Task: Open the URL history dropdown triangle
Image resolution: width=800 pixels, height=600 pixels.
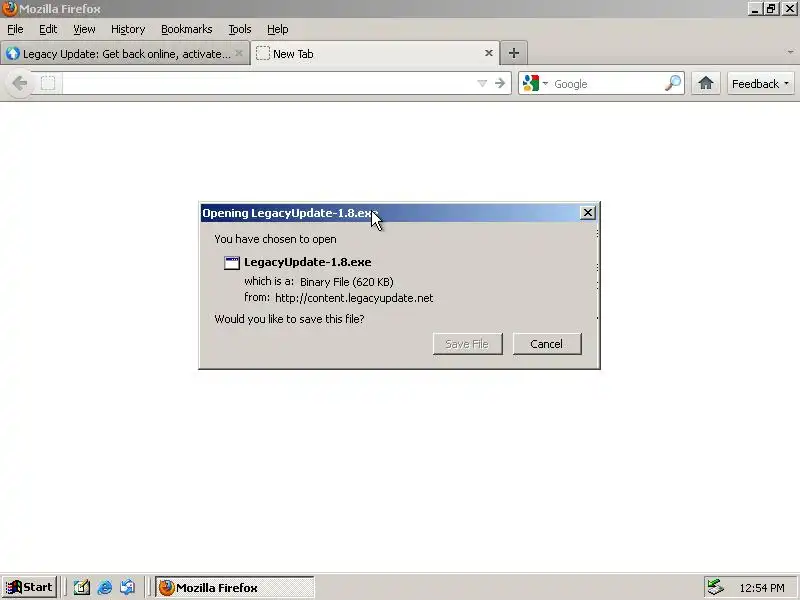Action: [x=482, y=83]
